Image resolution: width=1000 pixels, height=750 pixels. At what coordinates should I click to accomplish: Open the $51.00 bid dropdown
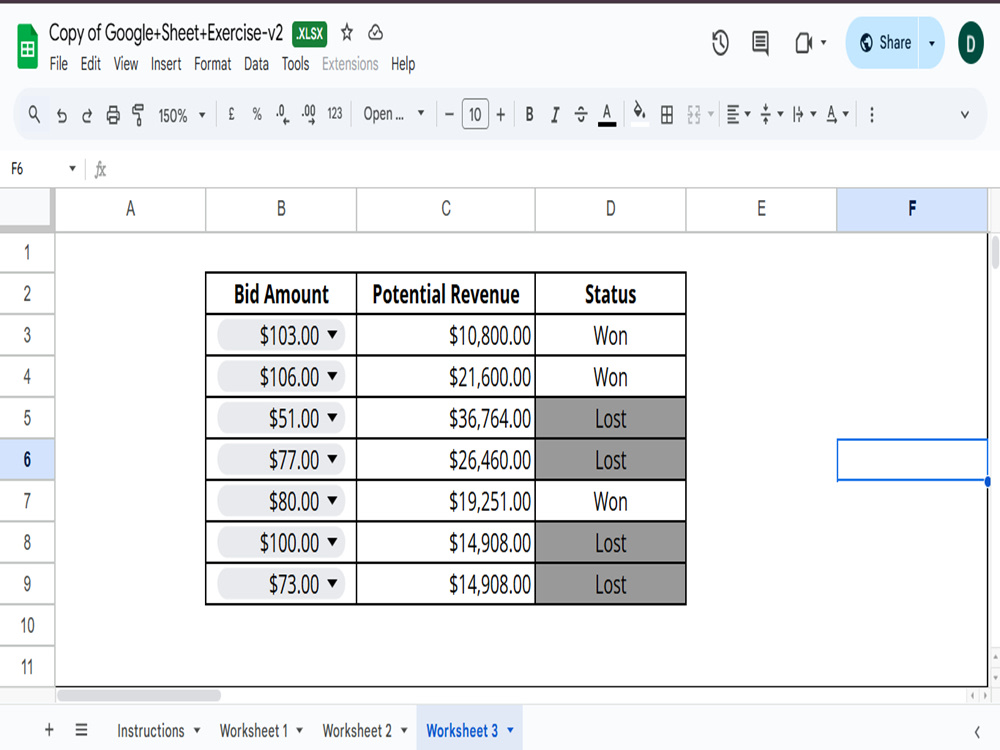click(x=332, y=417)
